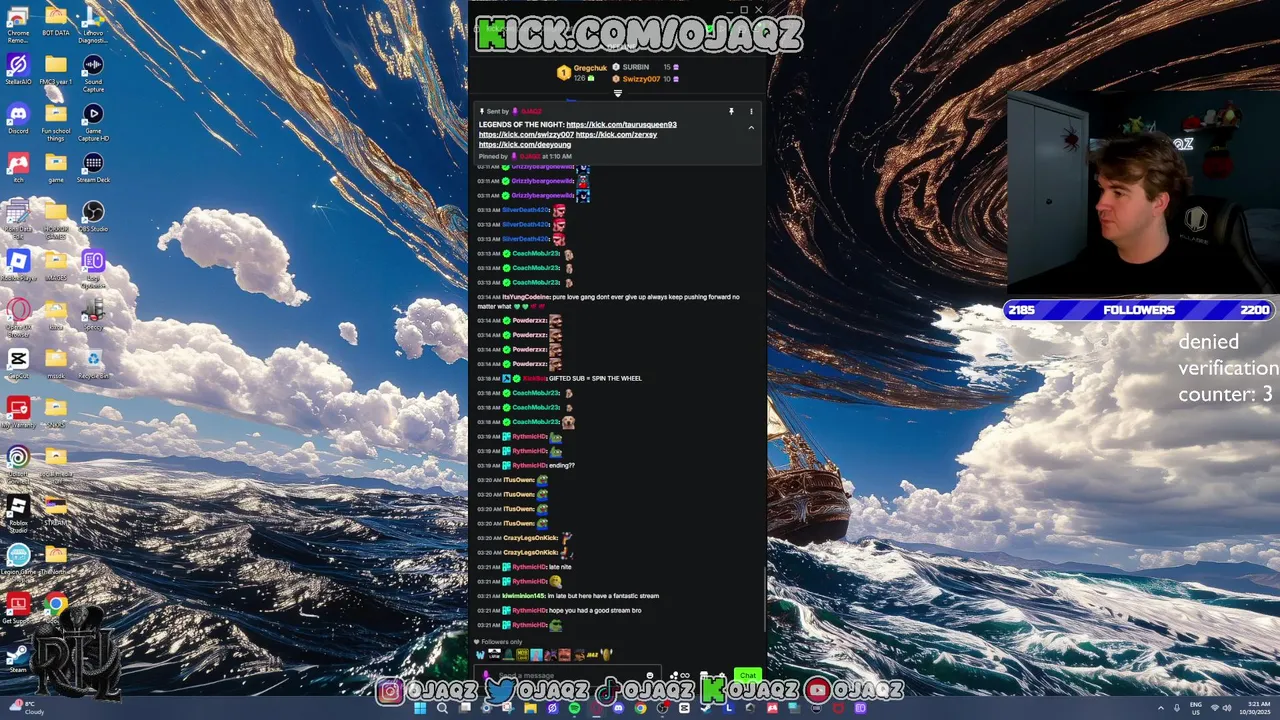Open the Lenovo Diagnostics shortcut
Image resolution: width=1280 pixels, height=720 pixels.
point(93,24)
